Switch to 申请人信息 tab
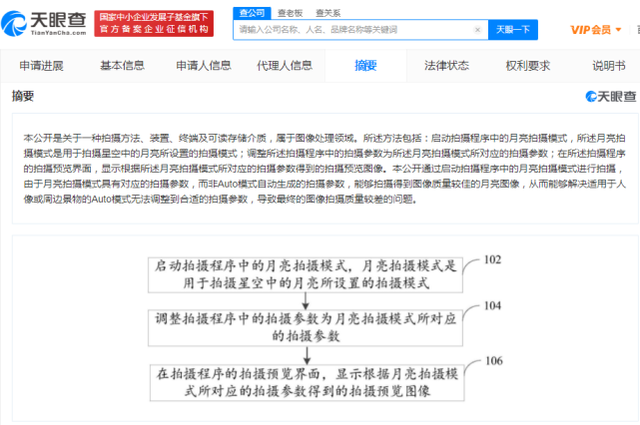Screen dimensions: 640x425 [203, 66]
